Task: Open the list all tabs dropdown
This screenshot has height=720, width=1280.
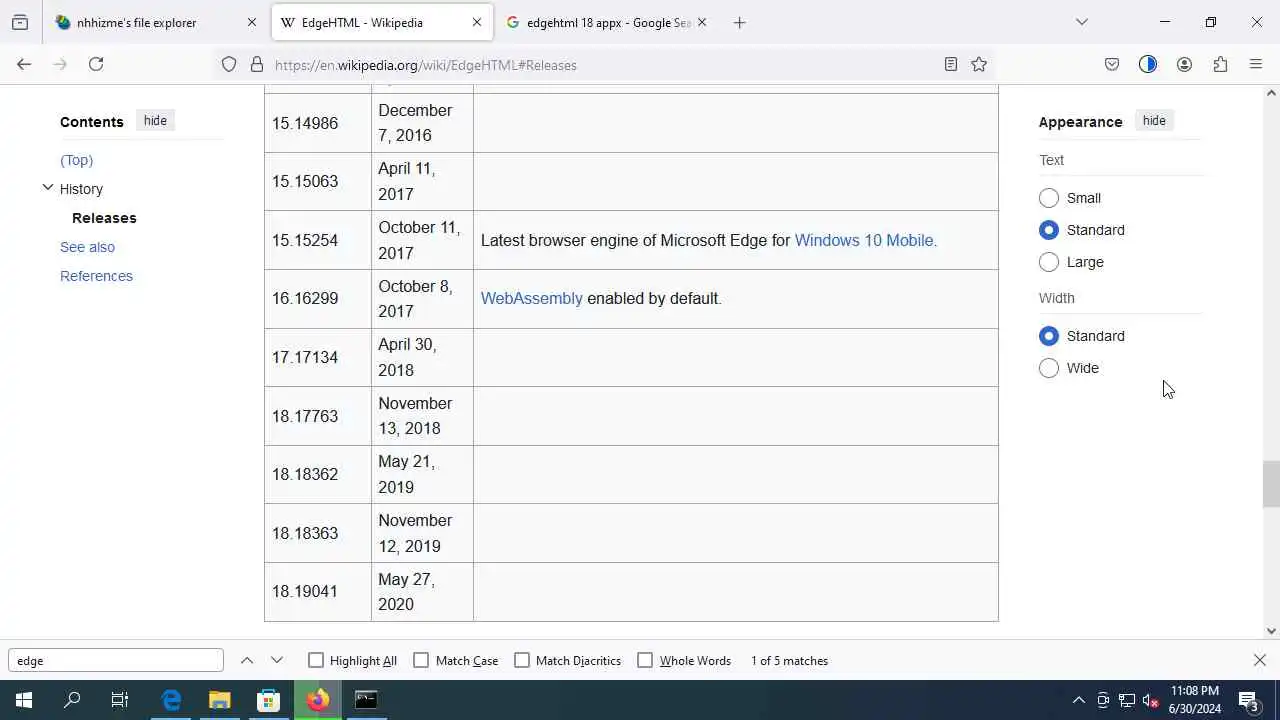Action: click(x=1082, y=22)
